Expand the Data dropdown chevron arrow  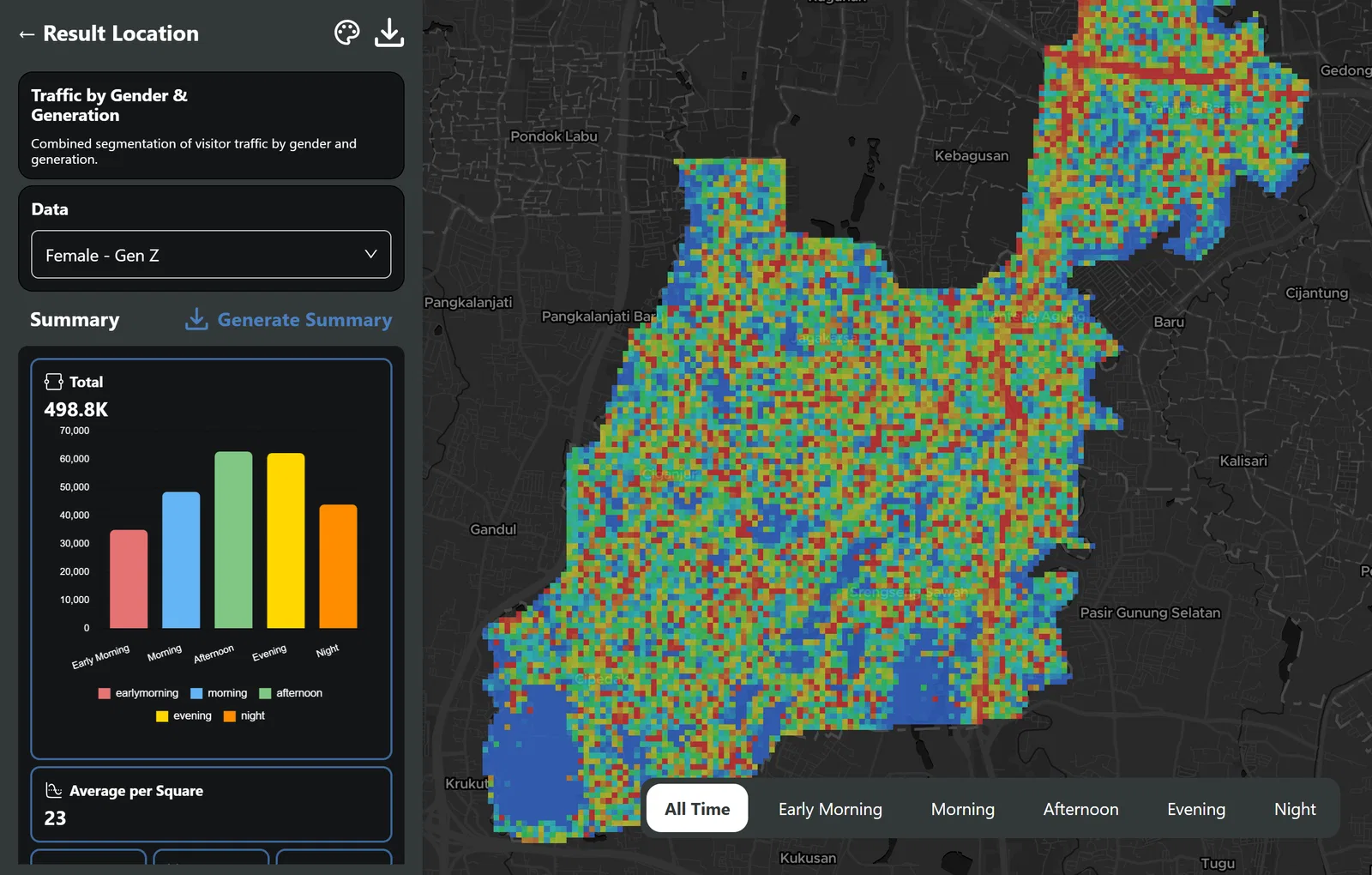click(370, 254)
